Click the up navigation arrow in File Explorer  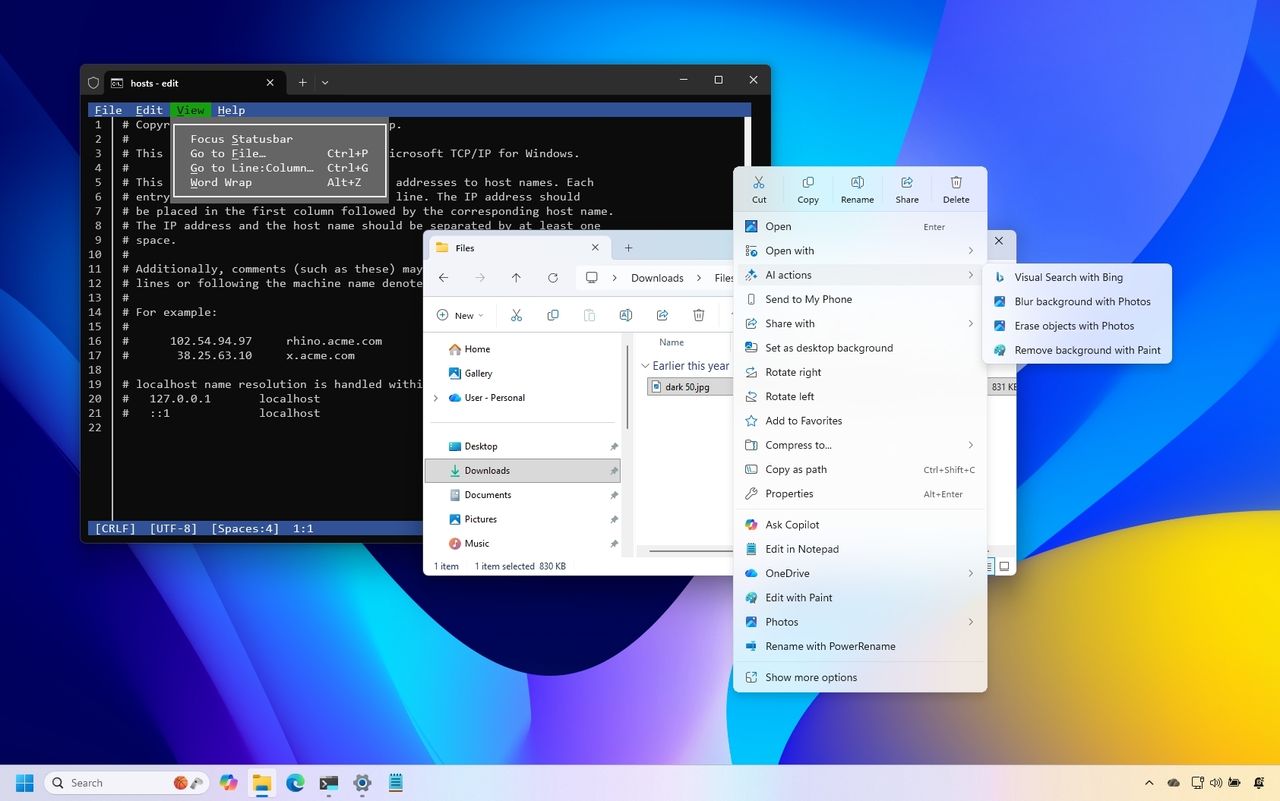[516, 278]
